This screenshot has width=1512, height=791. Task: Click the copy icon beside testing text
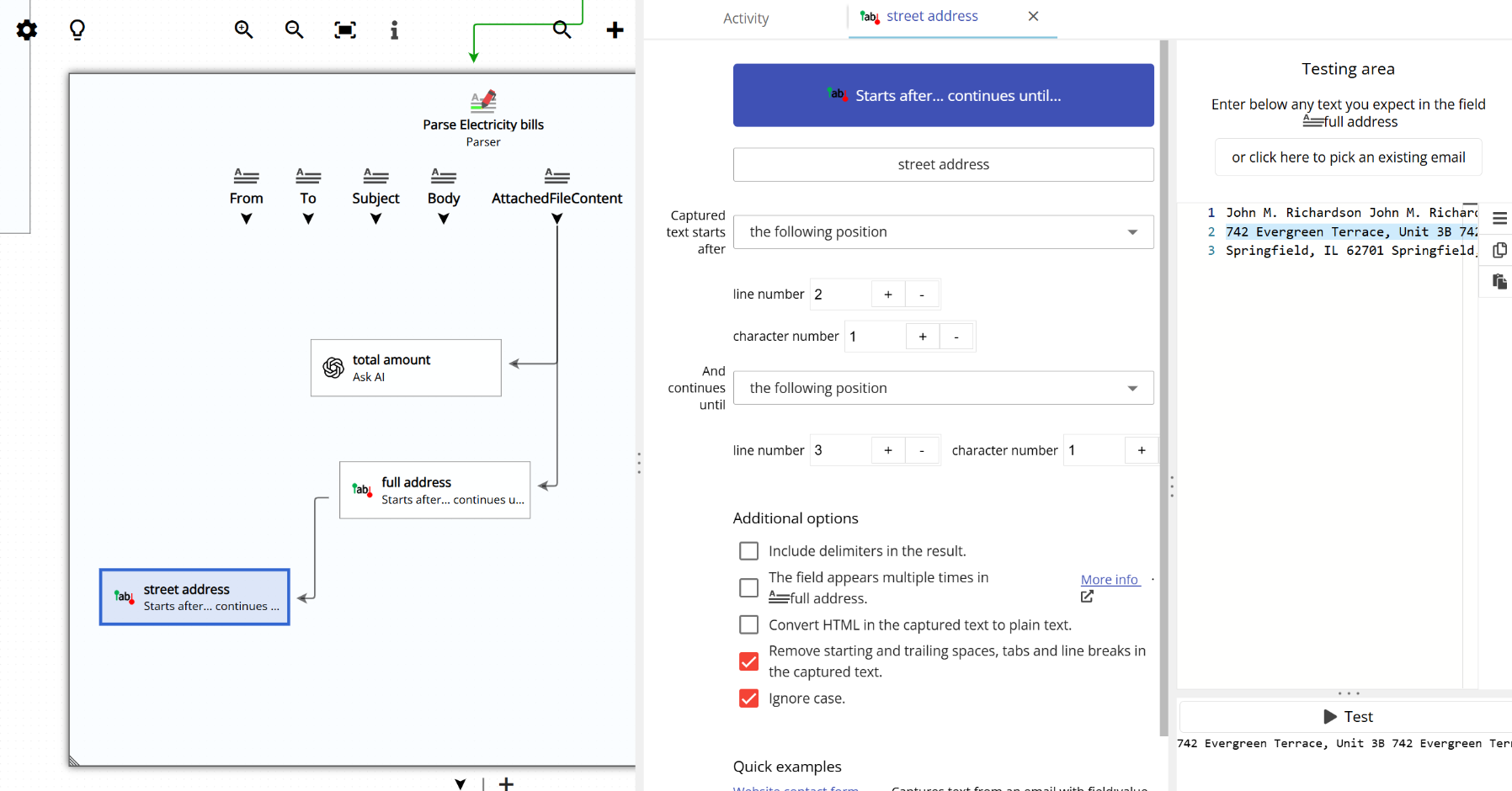tap(1499, 250)
